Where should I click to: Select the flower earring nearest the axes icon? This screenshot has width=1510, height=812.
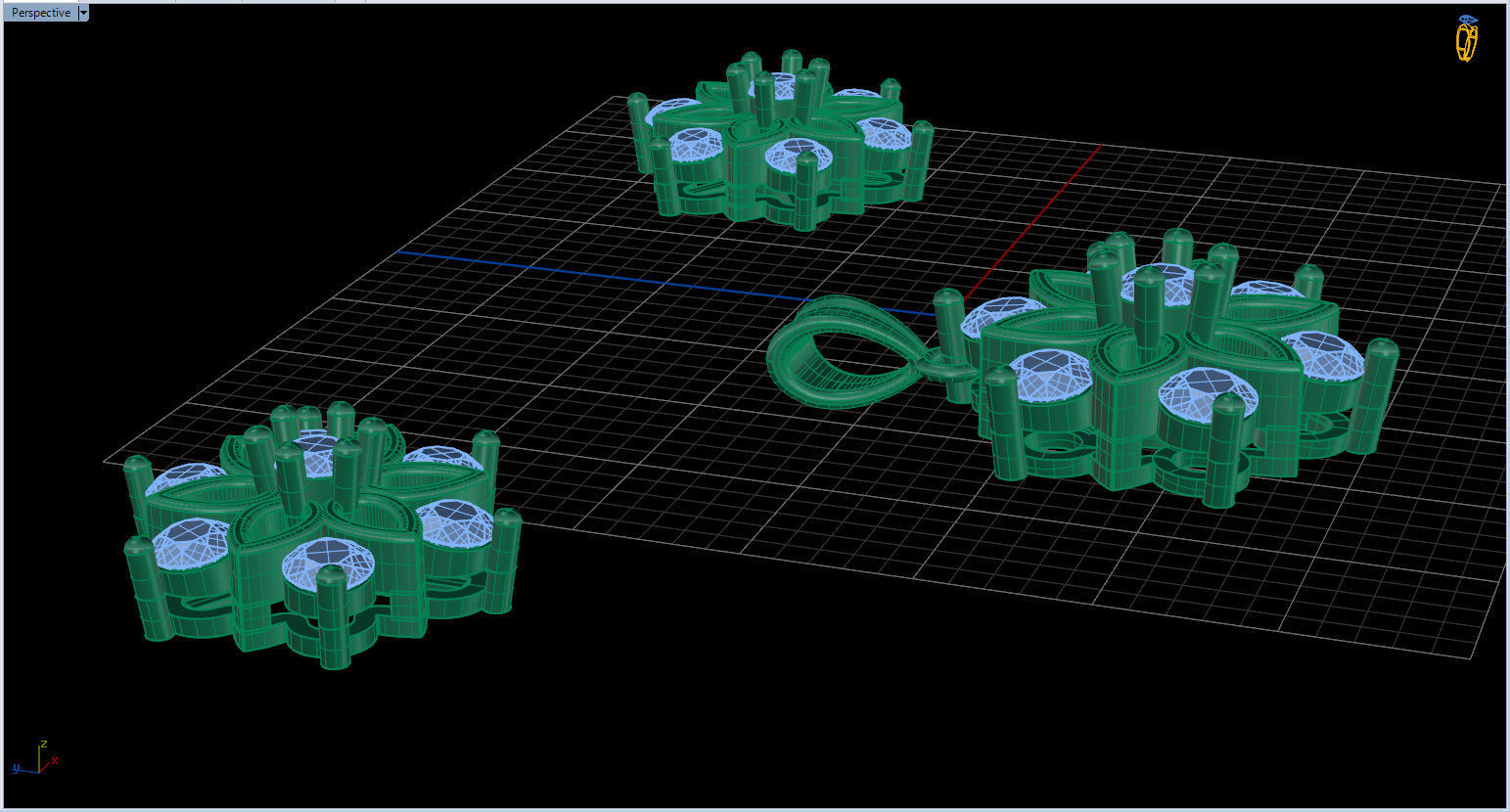point(321,533)
